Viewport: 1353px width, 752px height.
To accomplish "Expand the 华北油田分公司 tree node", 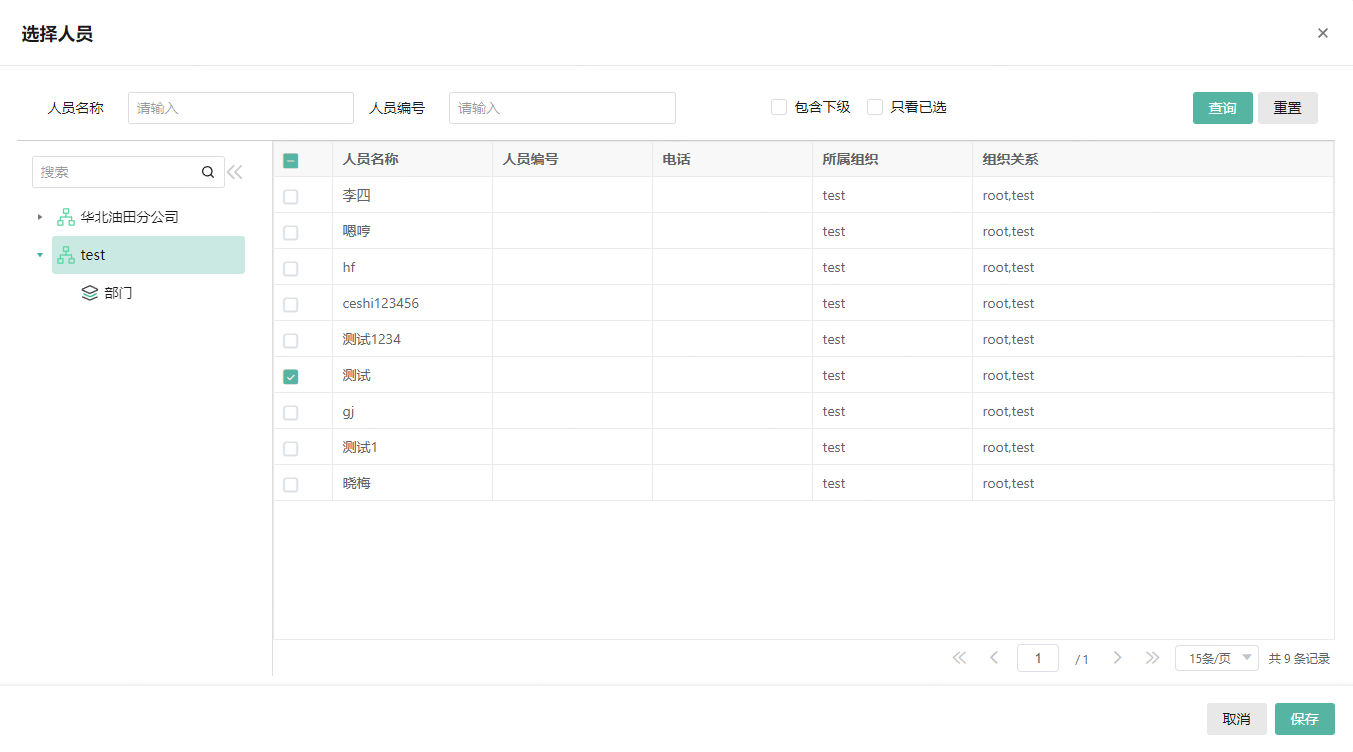I will tap(40, 216).
